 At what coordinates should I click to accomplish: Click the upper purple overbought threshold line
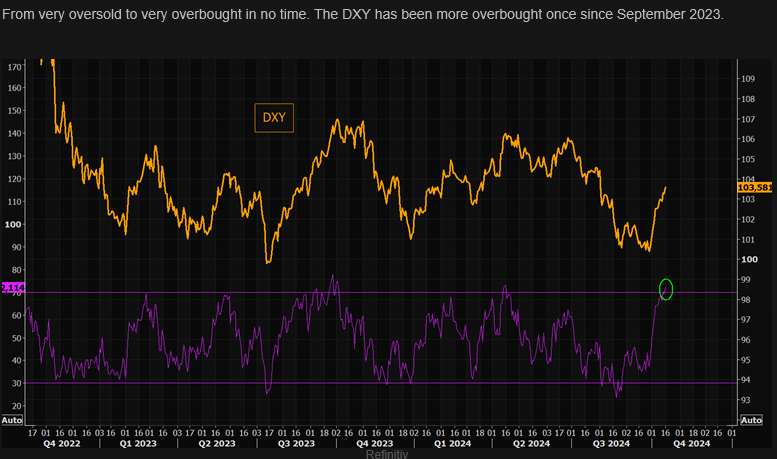(400, 293)
